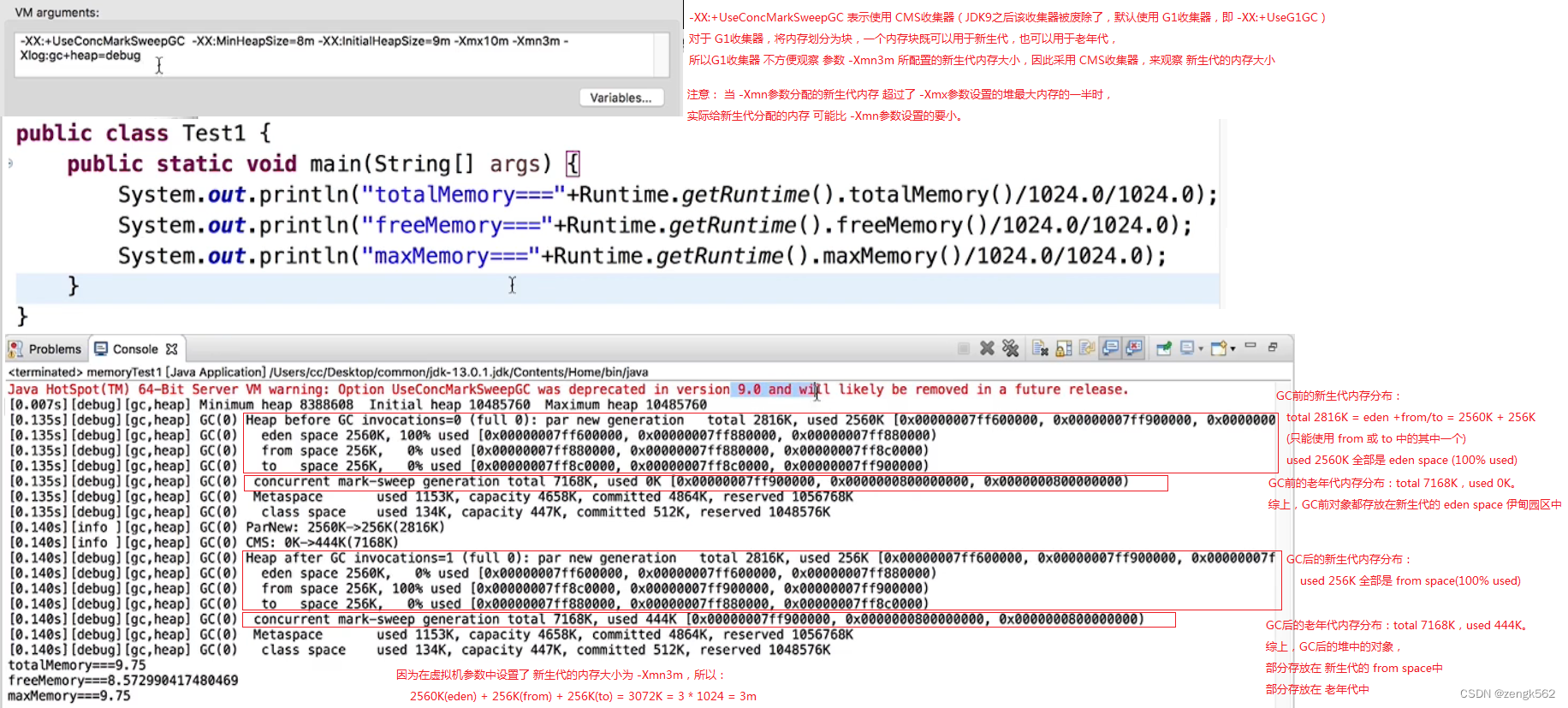The width and height of the screenshot is (1568, 708).
Task: Click the 'maxMemory===9.75' output line
Action: tap(69, 696)
